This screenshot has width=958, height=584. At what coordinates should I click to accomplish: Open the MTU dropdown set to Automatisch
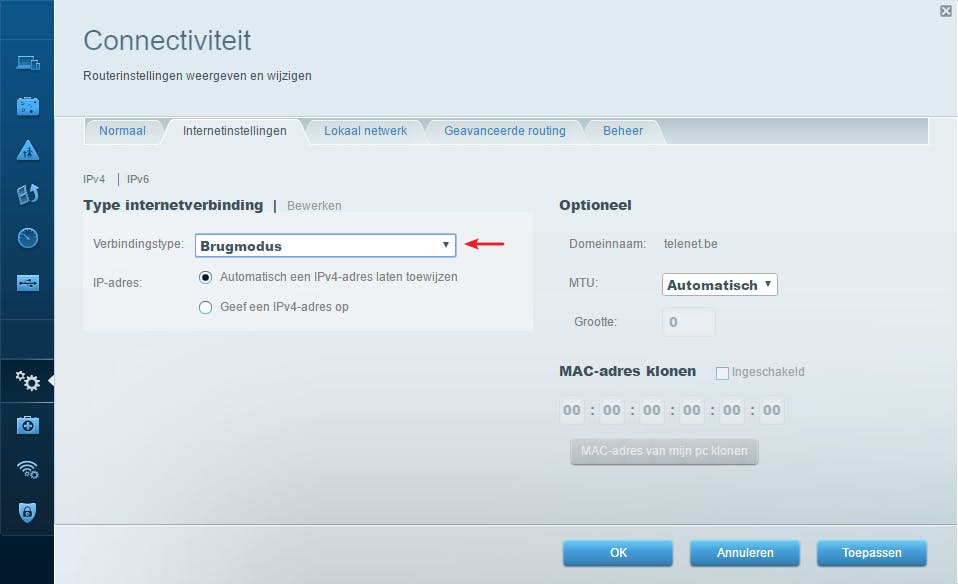[x=719, y=284]
